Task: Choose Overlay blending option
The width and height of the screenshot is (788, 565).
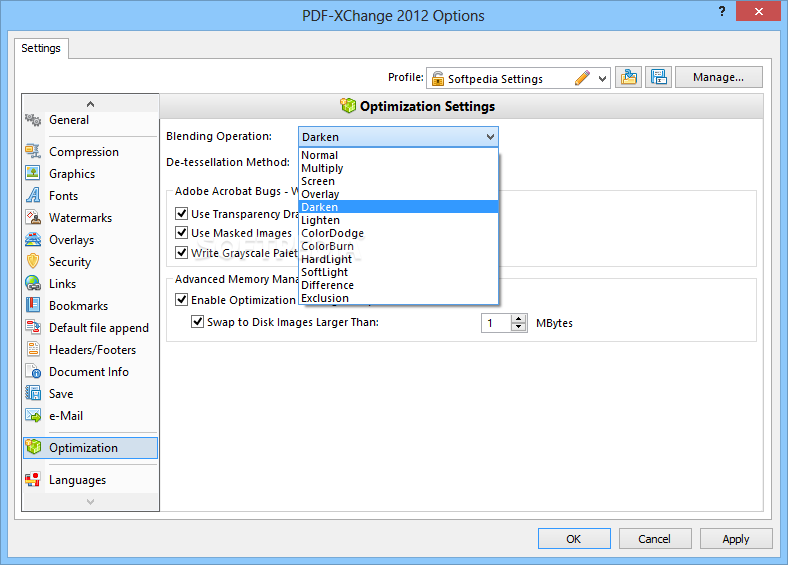Action: 399,194
